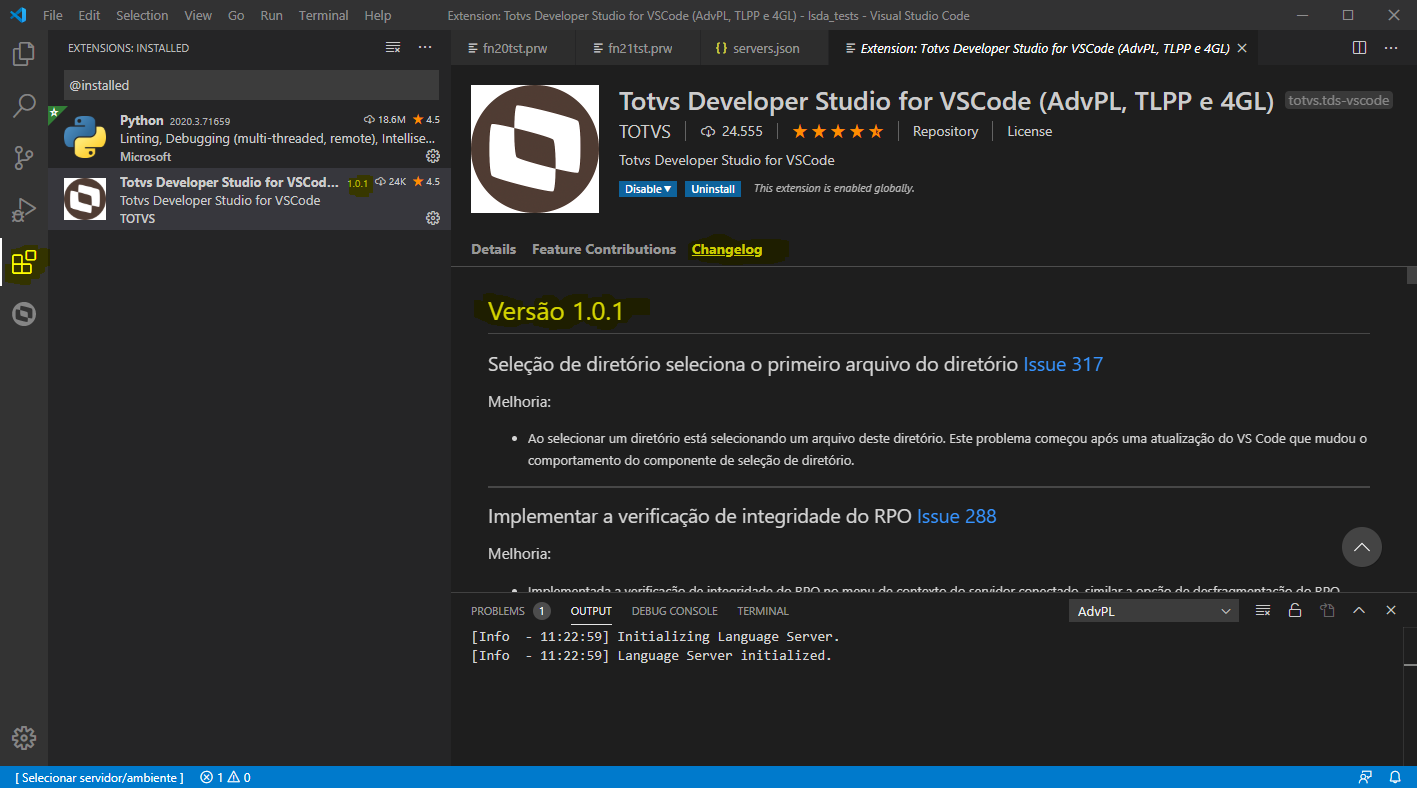
Task: Maximize the panel size chevron
Action: click(1359, 610)
